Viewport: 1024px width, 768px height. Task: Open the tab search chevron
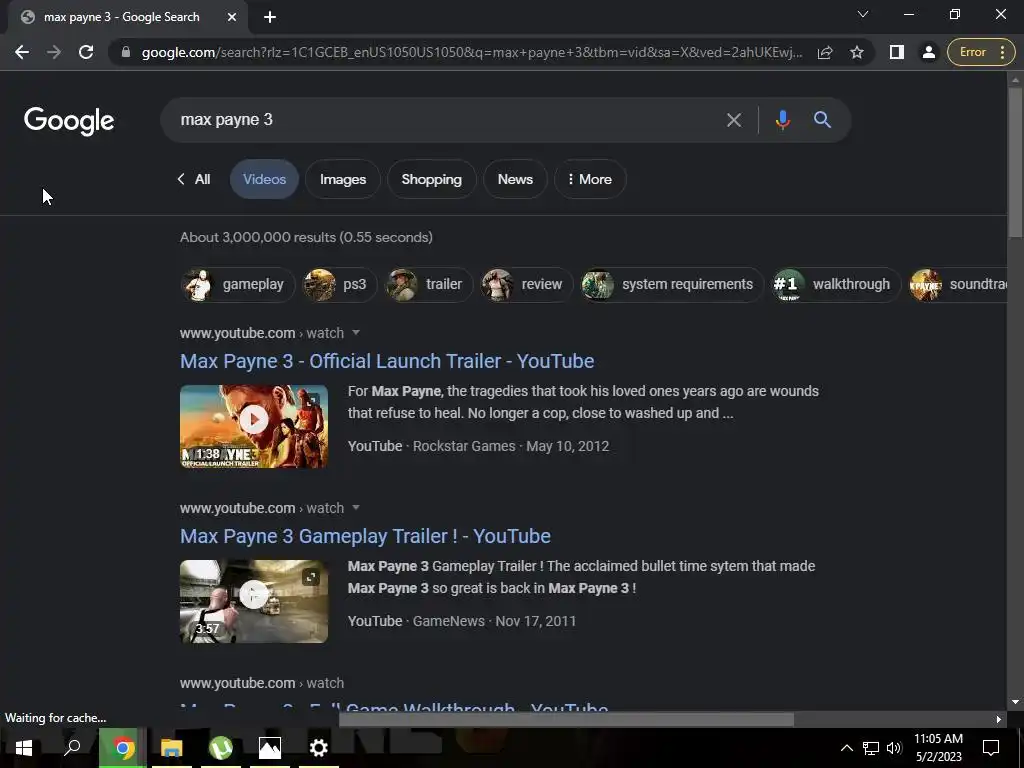(863, 14)
